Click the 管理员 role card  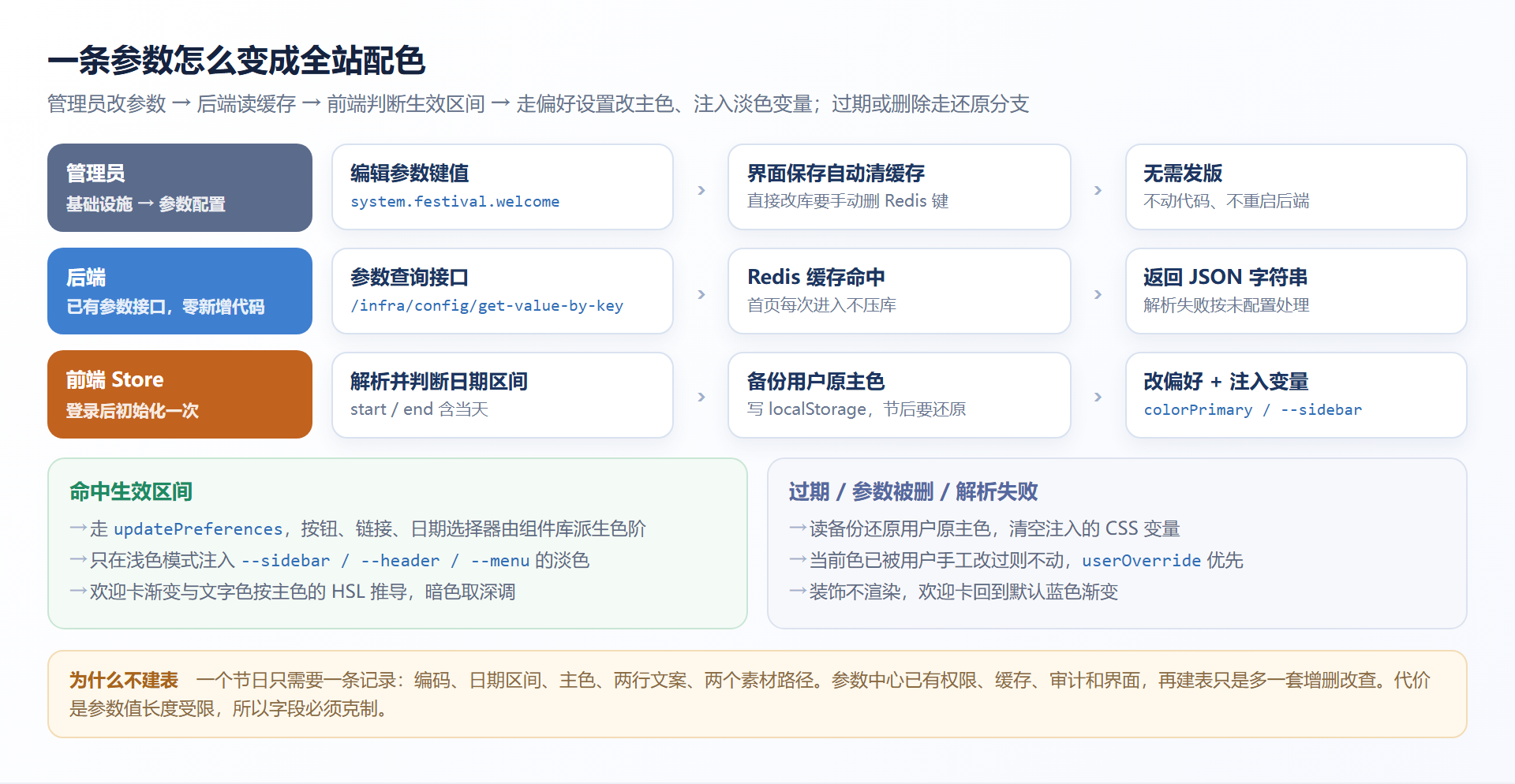pos(180,188)
